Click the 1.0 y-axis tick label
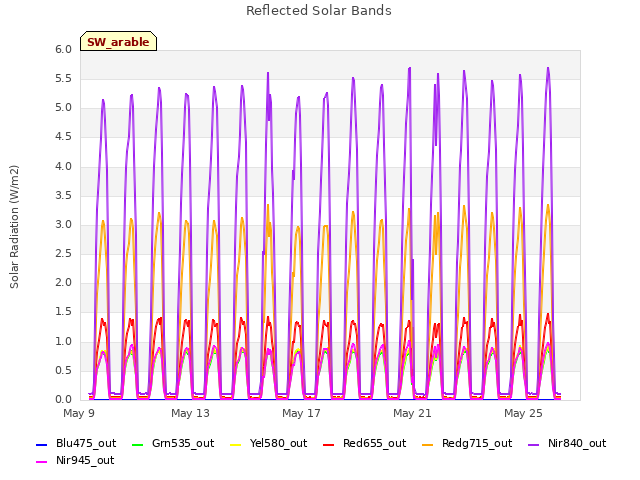The height and width of the screenshot is (480, 640). [x=63, y=341]
